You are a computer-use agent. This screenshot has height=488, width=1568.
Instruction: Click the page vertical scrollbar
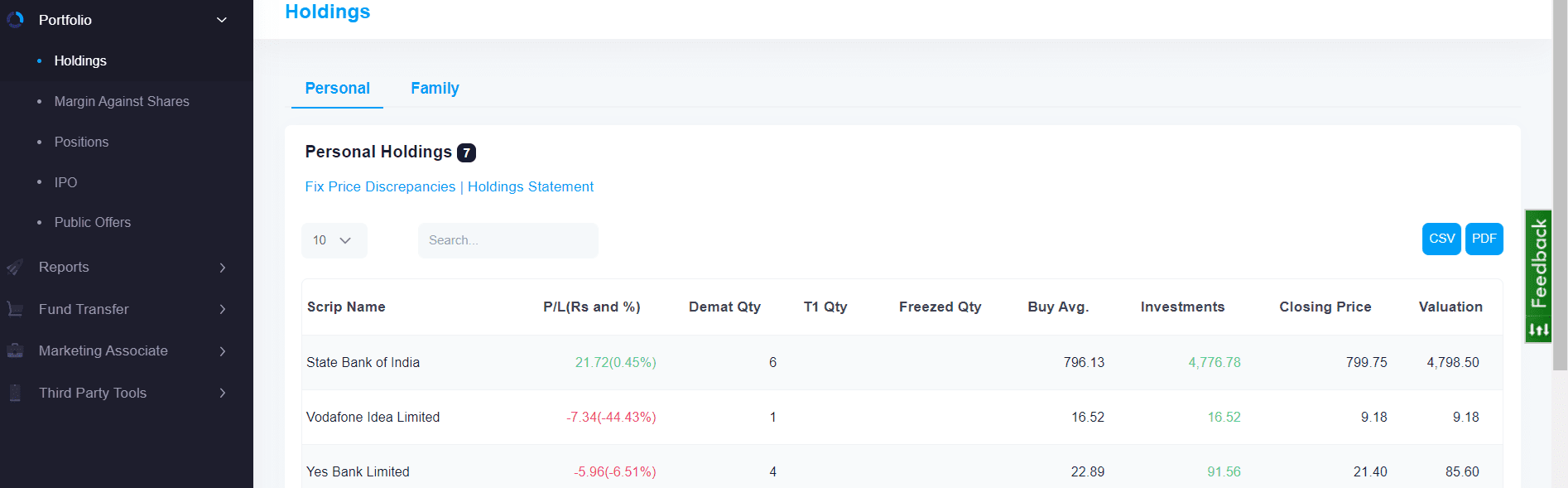point(1560,185)
